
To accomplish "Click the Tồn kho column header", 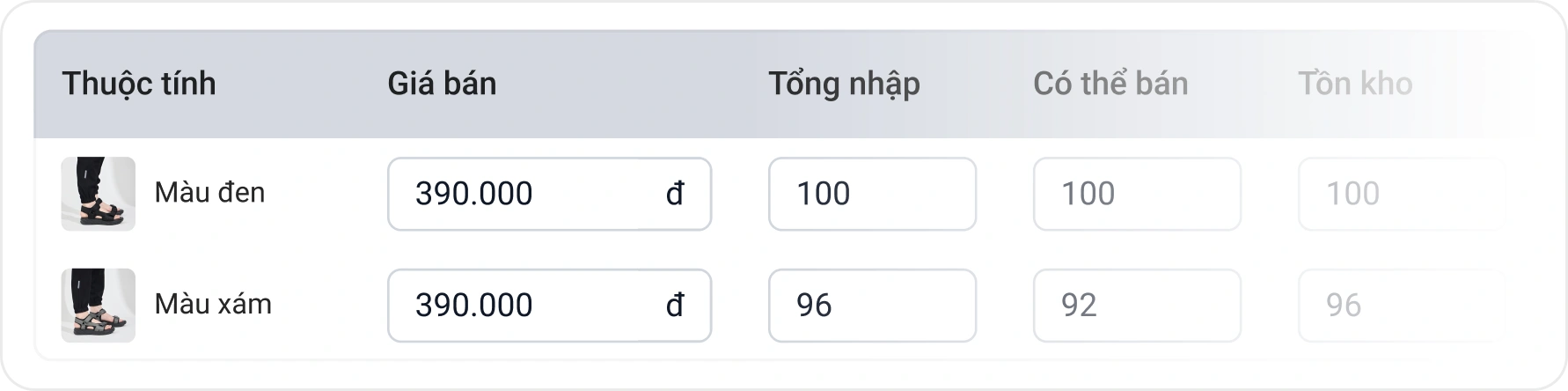I will coord(1355,84).
